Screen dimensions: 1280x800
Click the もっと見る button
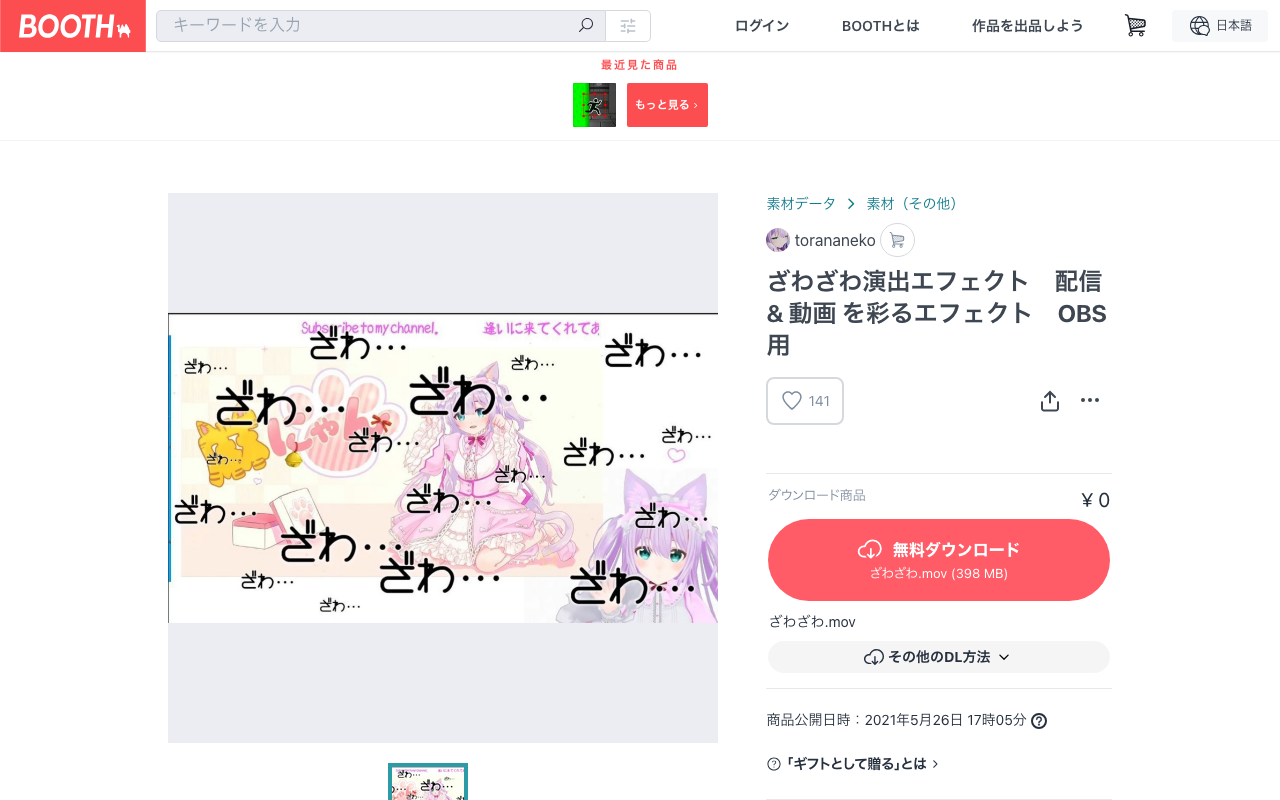pos(667,105)
